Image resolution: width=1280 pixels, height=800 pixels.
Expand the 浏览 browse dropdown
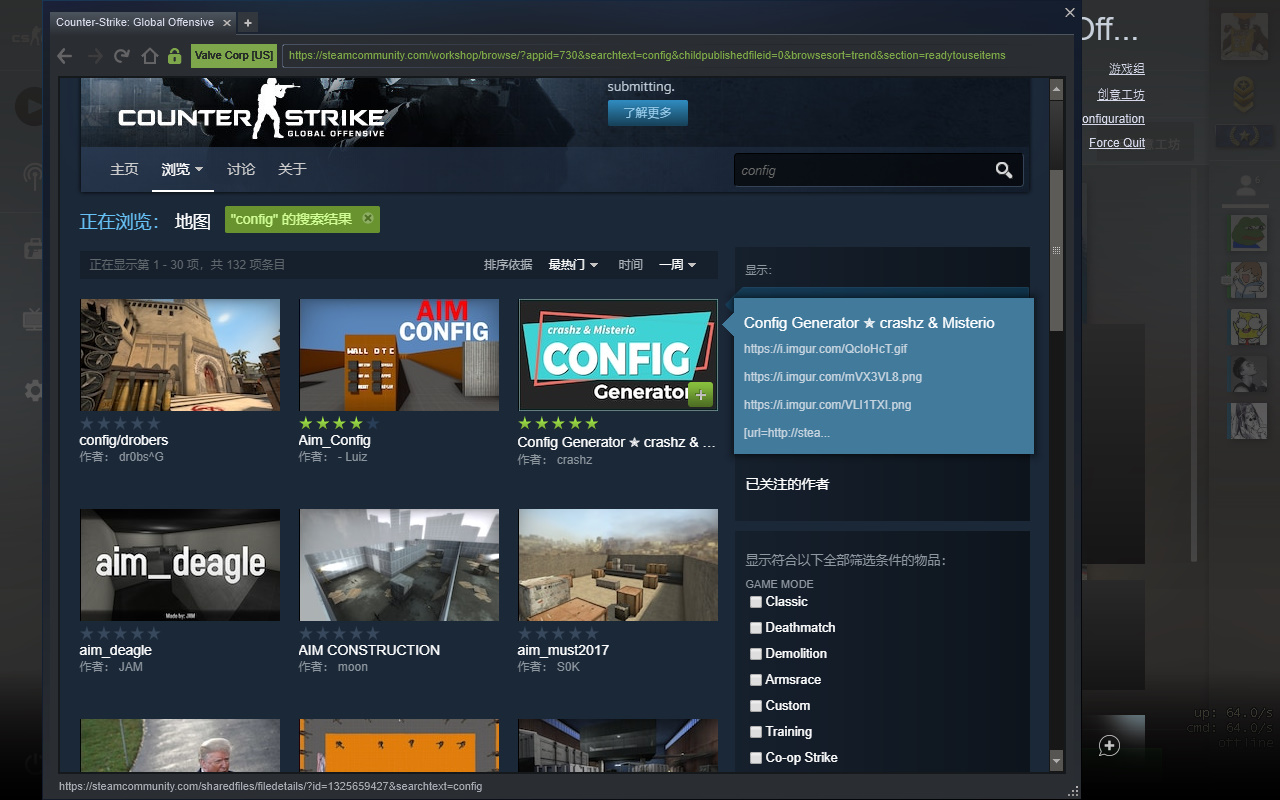183,169
